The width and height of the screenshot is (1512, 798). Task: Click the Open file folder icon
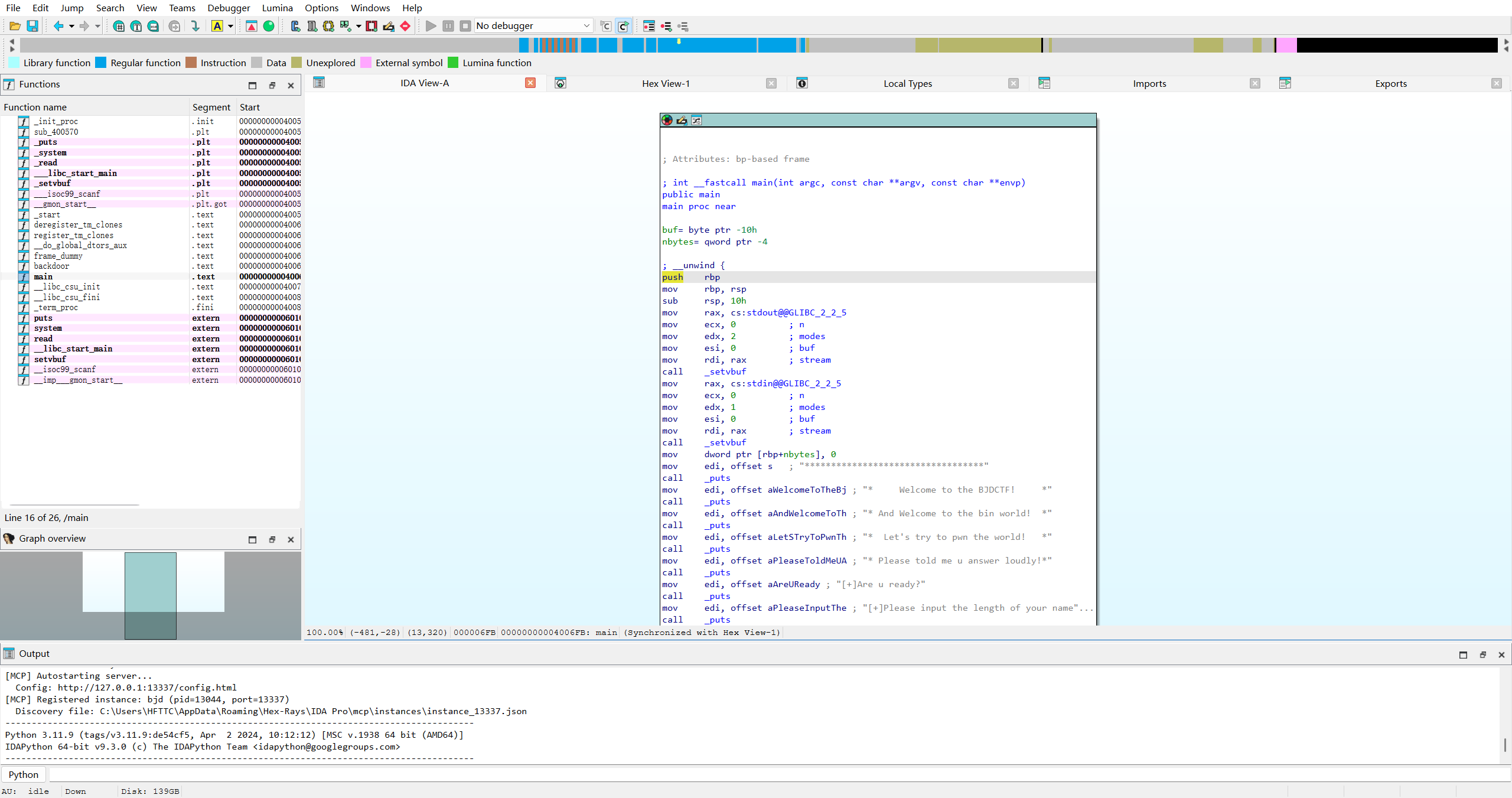(x=15, y=26)
